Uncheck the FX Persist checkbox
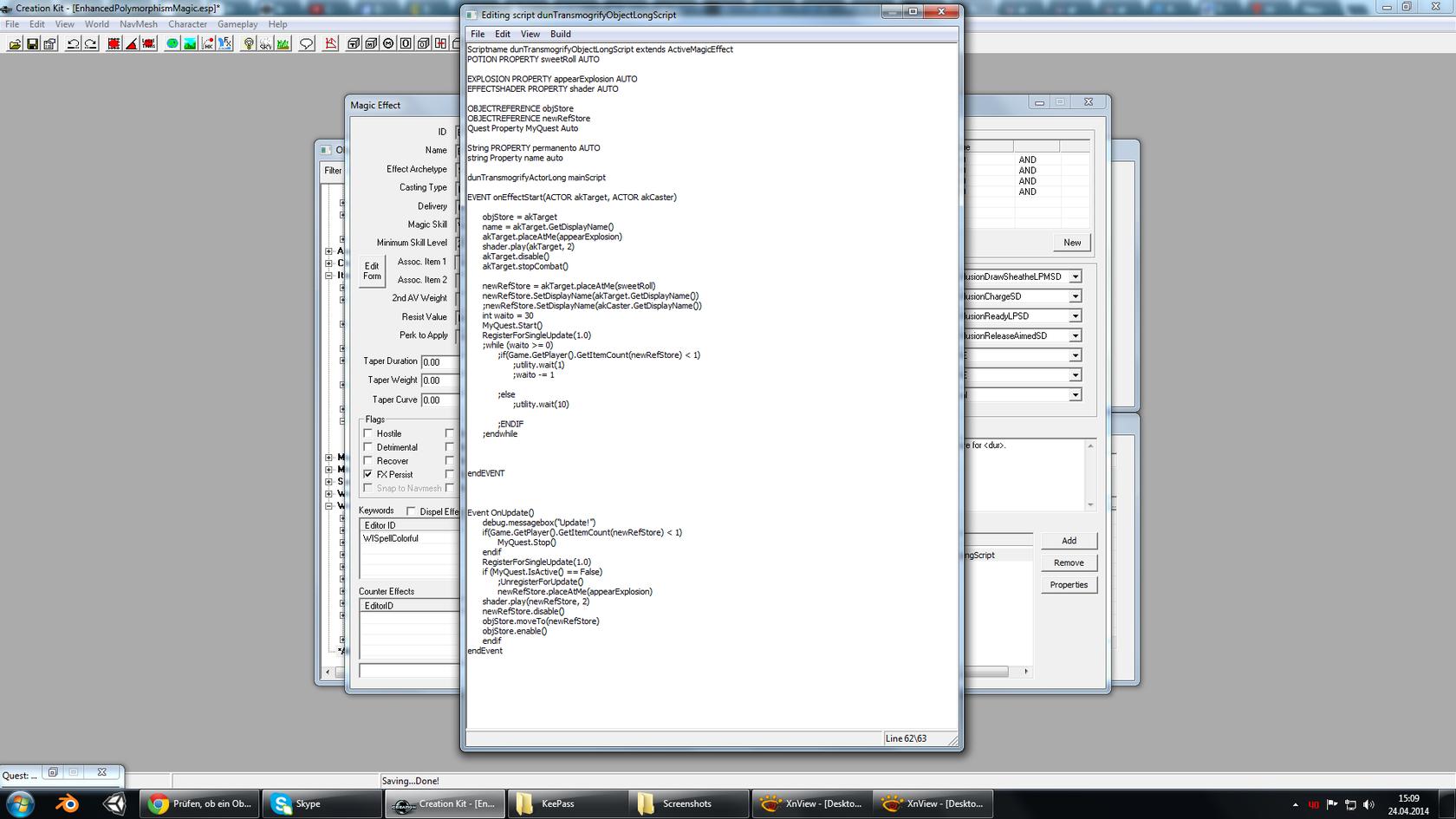 (368, 474)
